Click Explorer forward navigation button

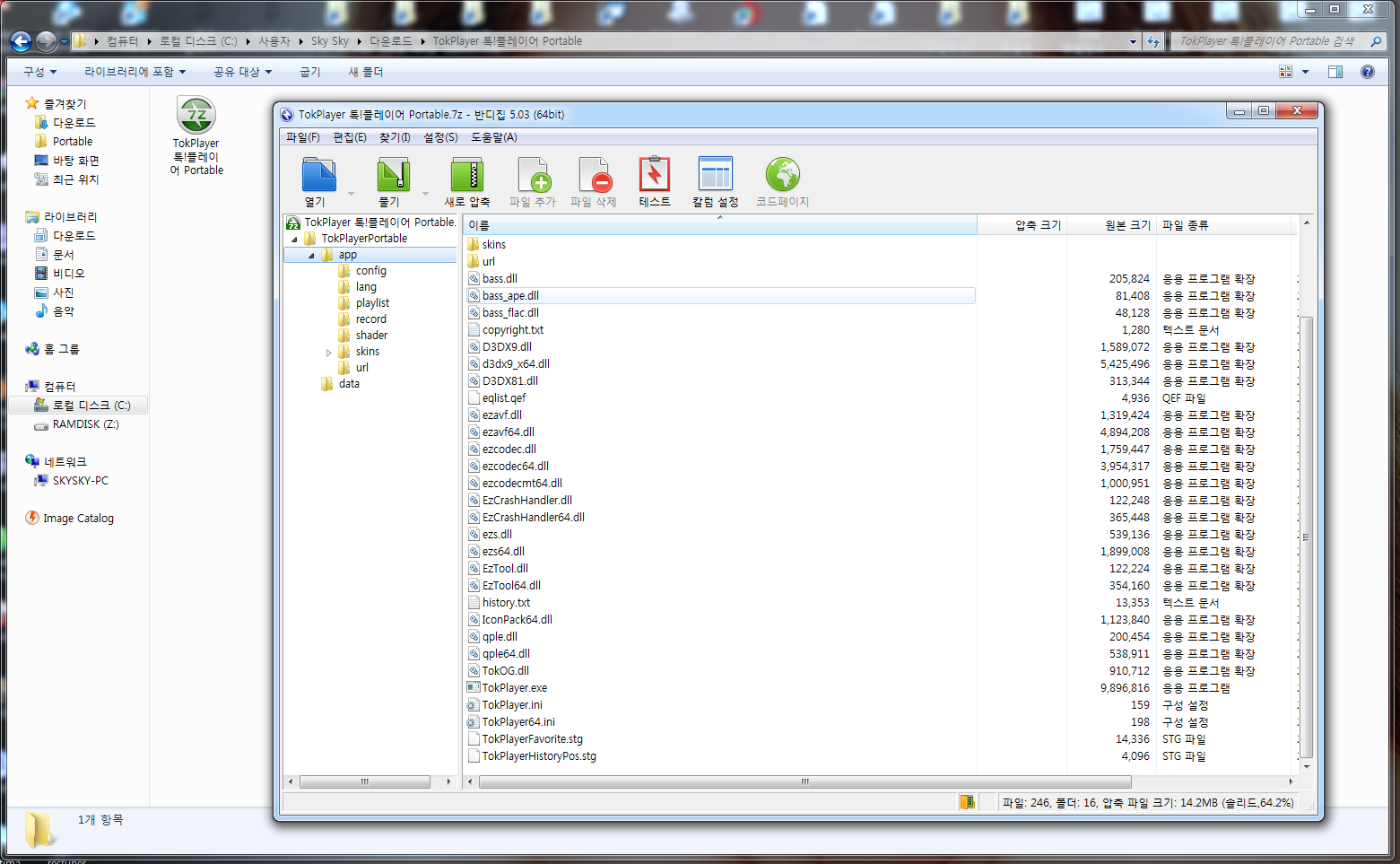(46, 41)
